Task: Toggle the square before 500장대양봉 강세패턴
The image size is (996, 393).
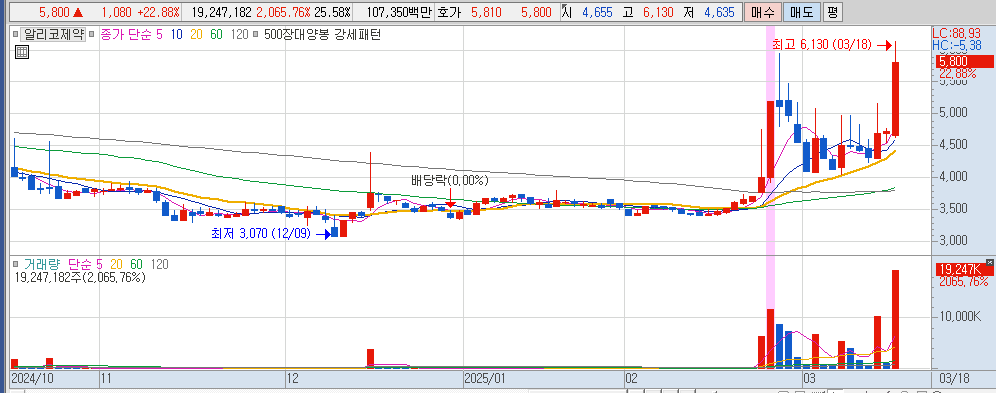Action: click(255, 35)
